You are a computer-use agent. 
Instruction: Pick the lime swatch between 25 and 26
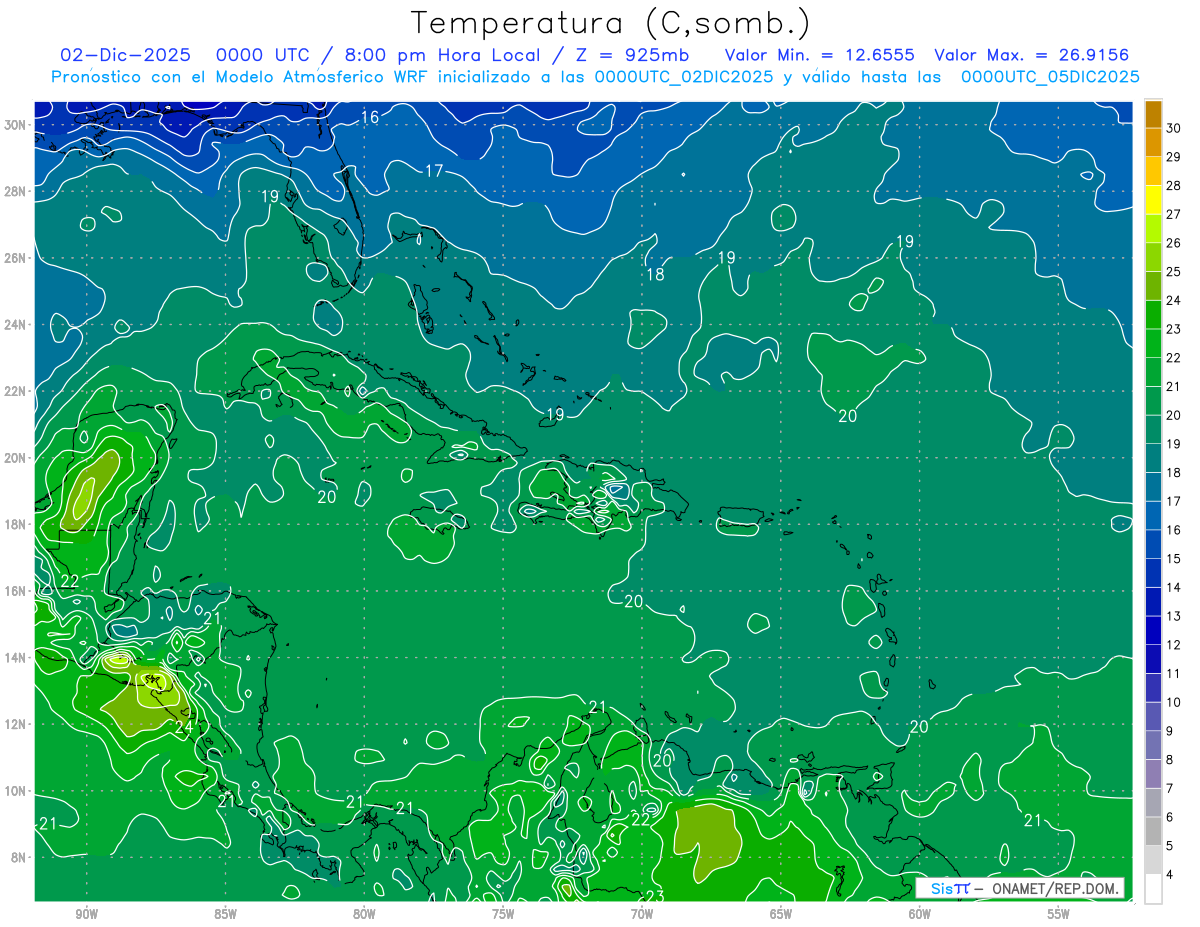[1153, 257]
